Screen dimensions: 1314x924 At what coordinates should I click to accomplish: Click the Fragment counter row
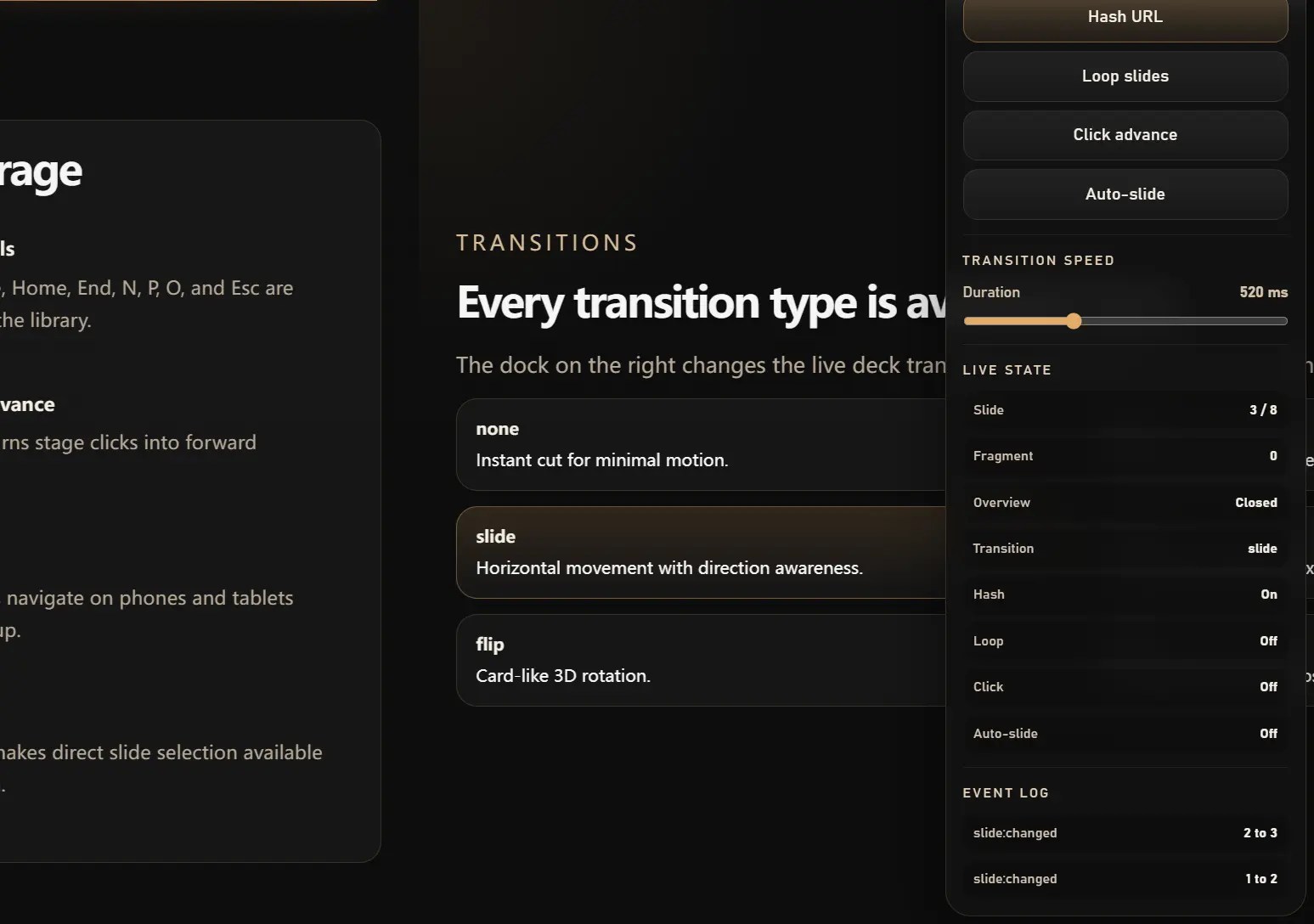pos(1125,456)
